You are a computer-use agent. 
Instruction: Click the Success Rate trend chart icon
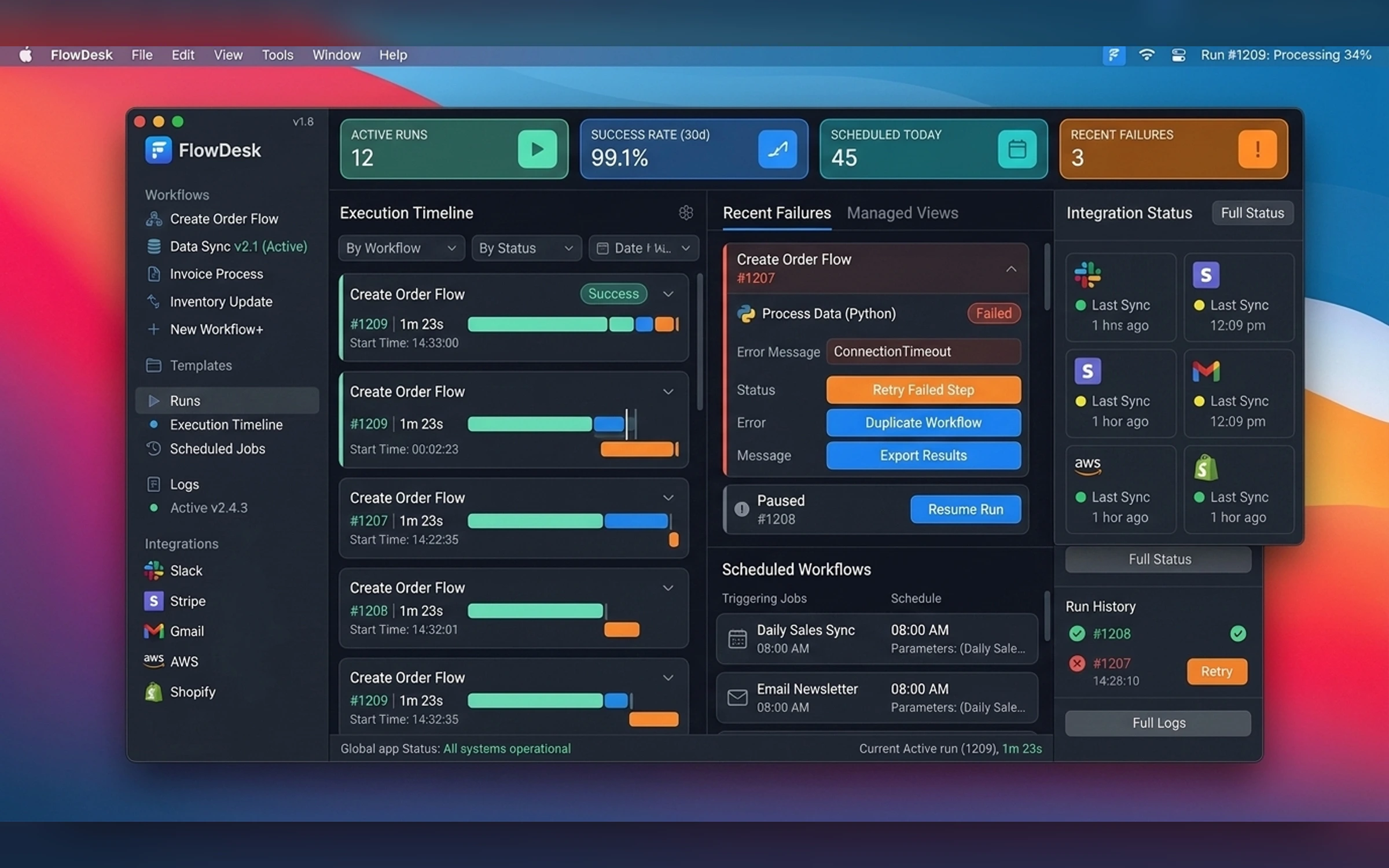tap(777, 149)
